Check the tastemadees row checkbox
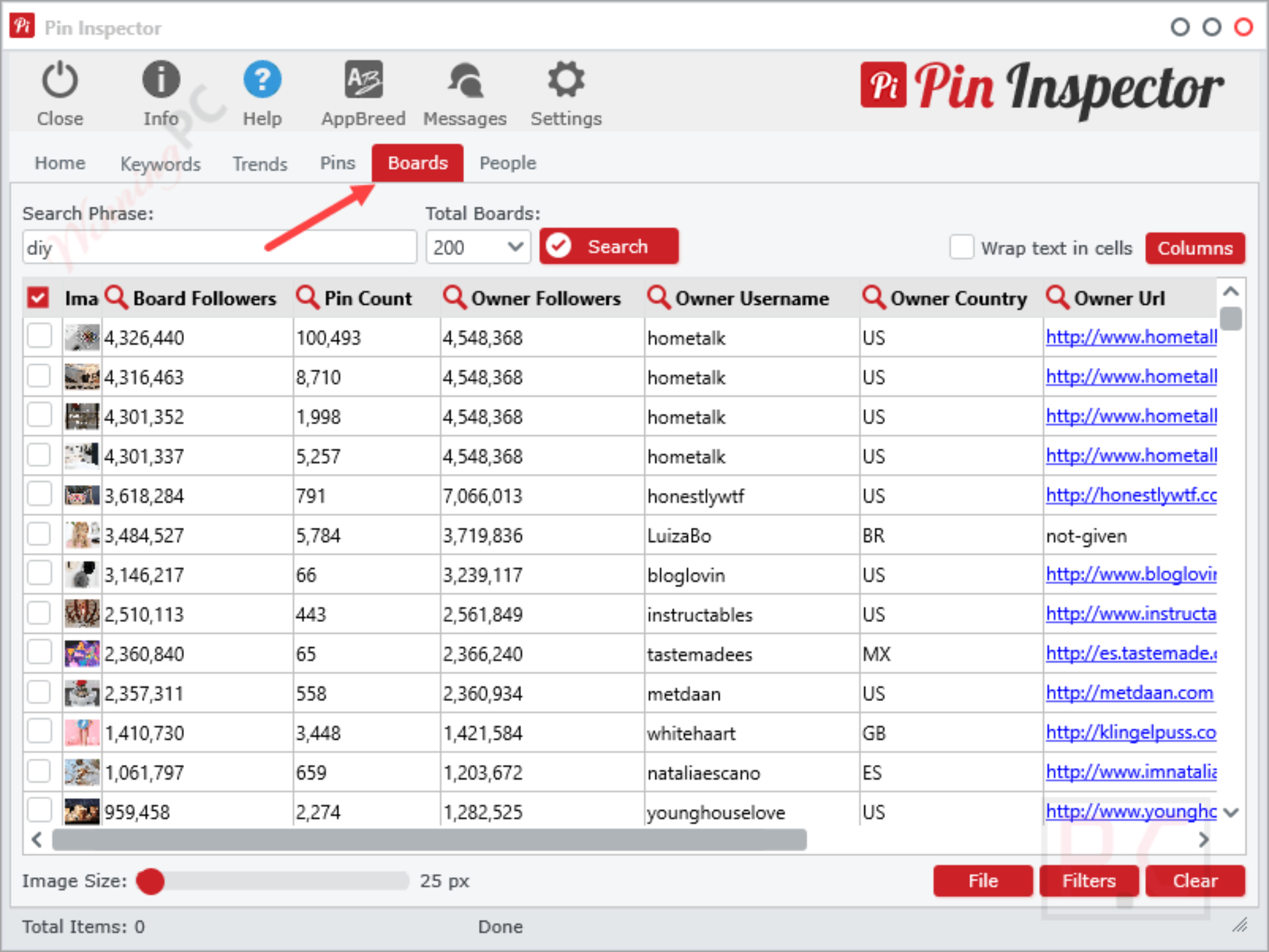Screen dimensions: 1269x952 pyautogui.click(x=39, y=653)
